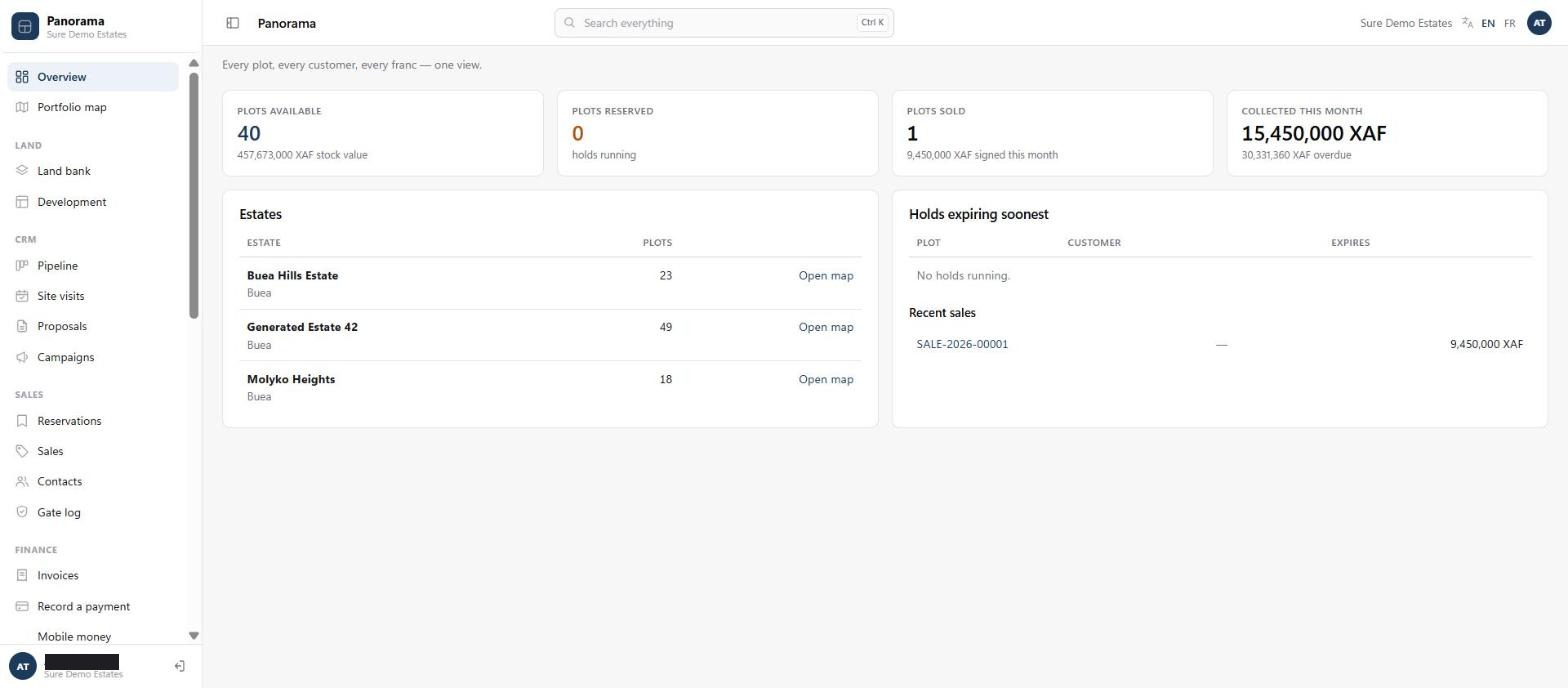Click the Plots Reserved value 0
Viewport: 1568px width, 688px height.
577,133
